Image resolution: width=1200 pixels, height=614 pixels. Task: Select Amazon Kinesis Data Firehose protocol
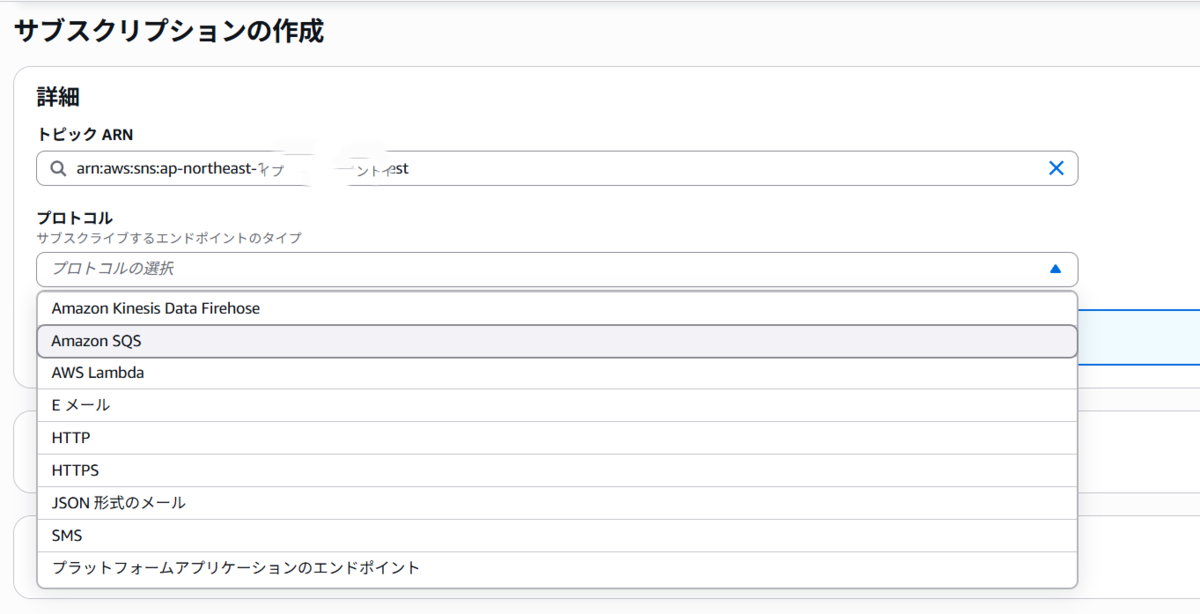[x=557, y=309]
